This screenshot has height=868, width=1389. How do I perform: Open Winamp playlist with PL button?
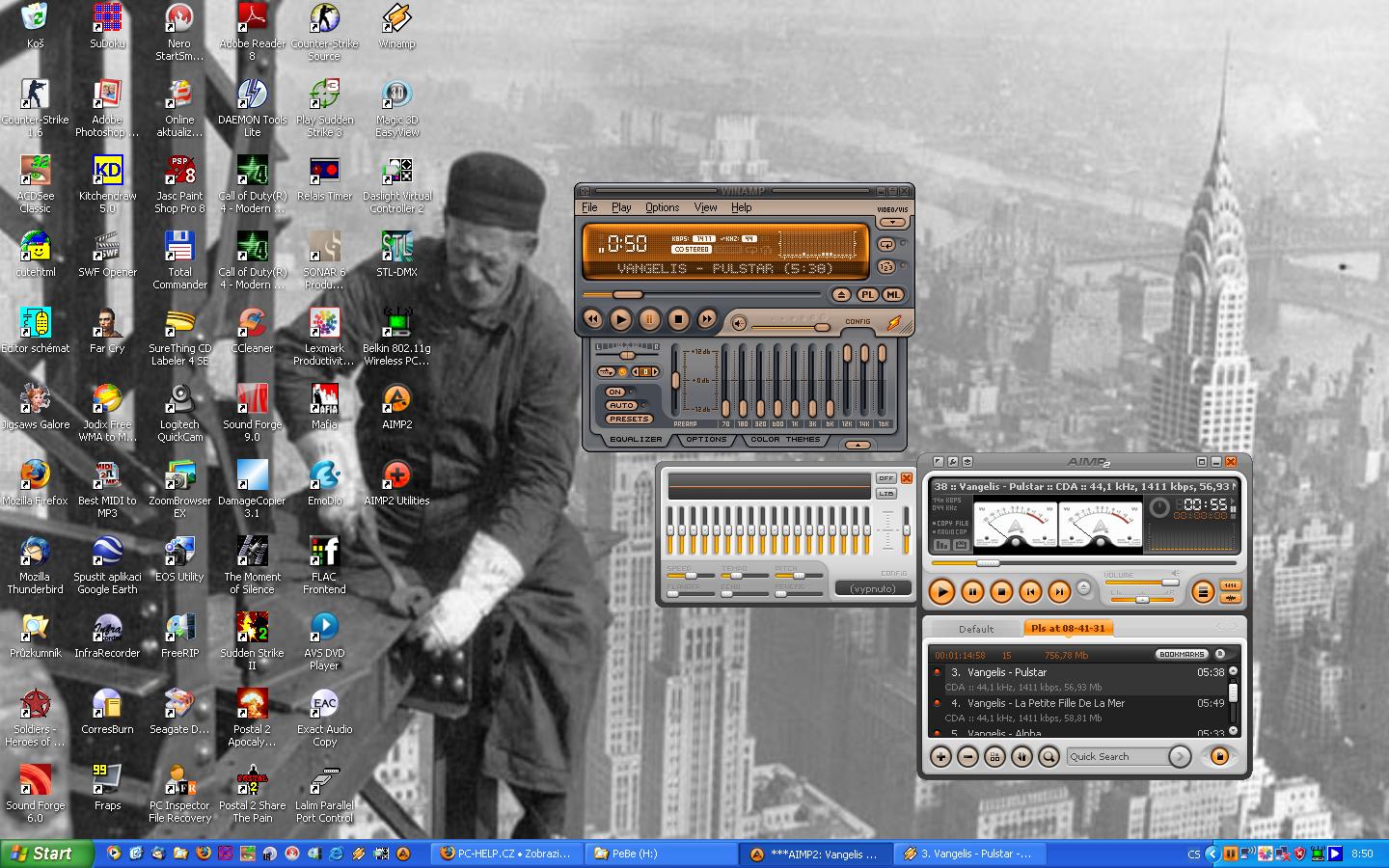868,295
